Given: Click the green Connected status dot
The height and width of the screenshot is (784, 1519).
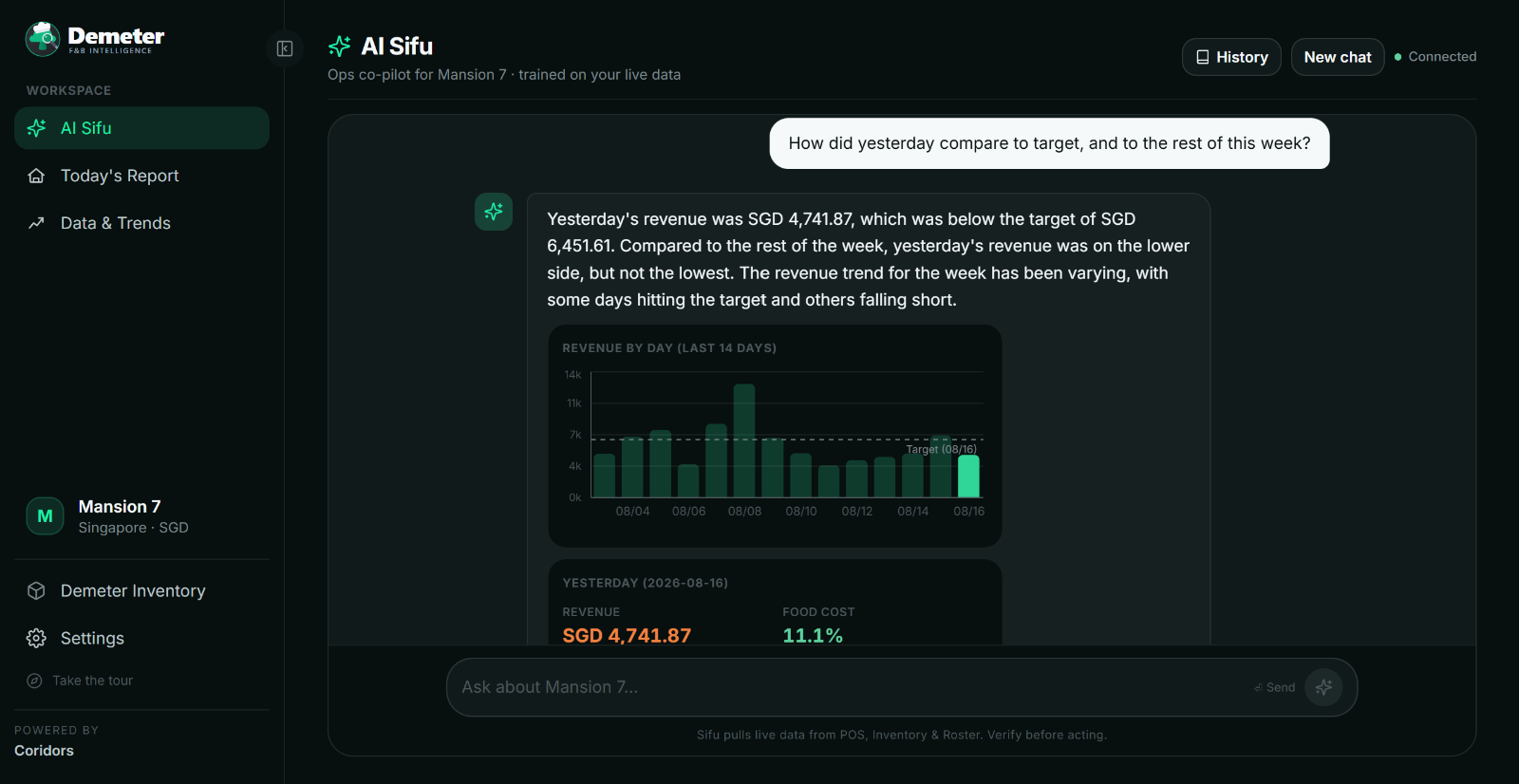Looking at the screenshot, I should point(1397,57).
